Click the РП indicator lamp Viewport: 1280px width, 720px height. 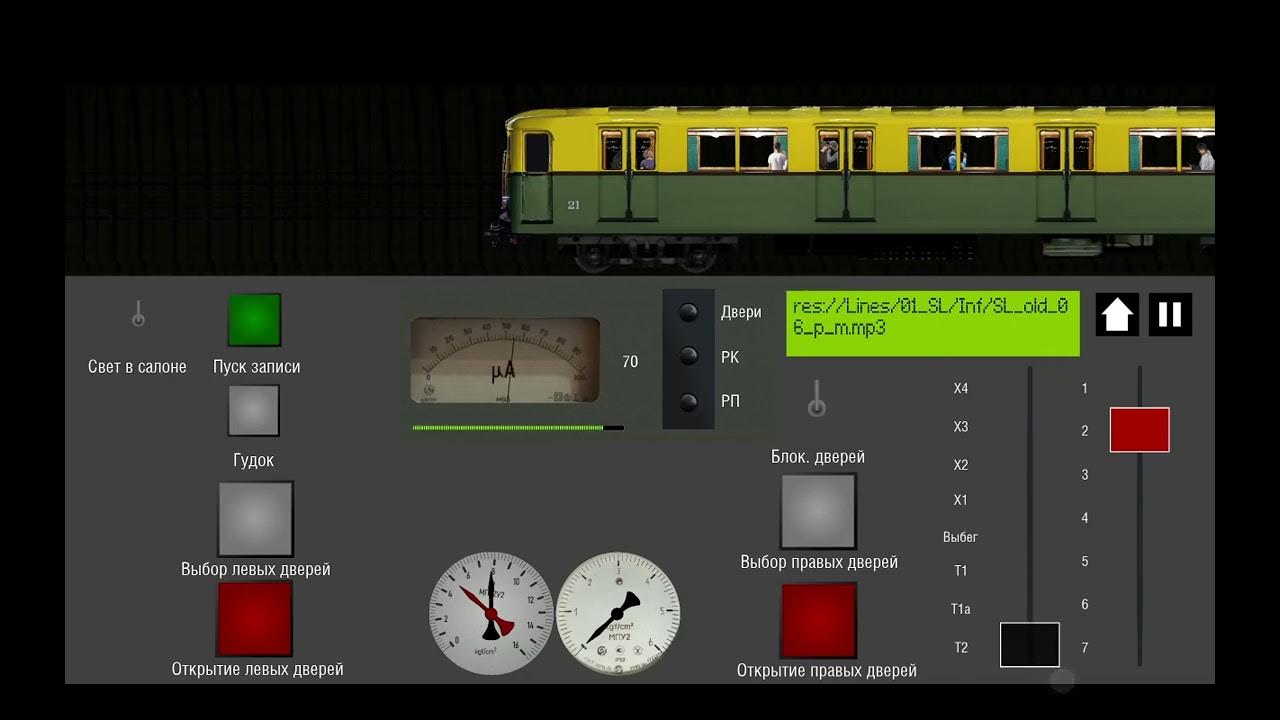tap(688, 402)
